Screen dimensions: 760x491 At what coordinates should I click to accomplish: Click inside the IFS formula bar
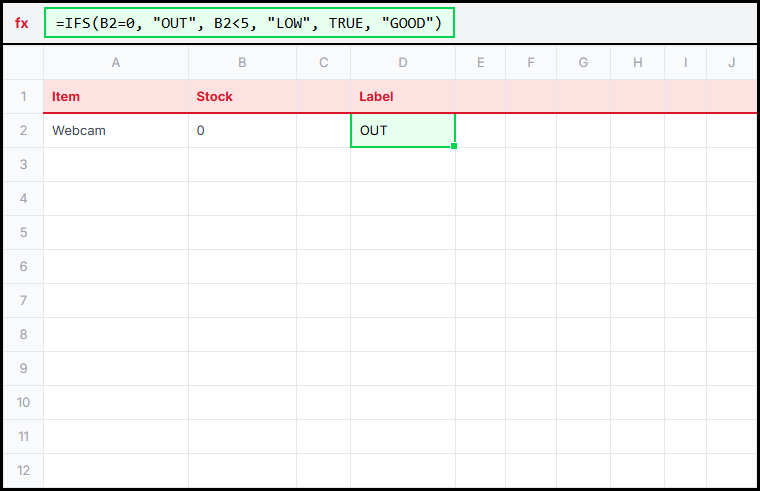pos(249,23)
